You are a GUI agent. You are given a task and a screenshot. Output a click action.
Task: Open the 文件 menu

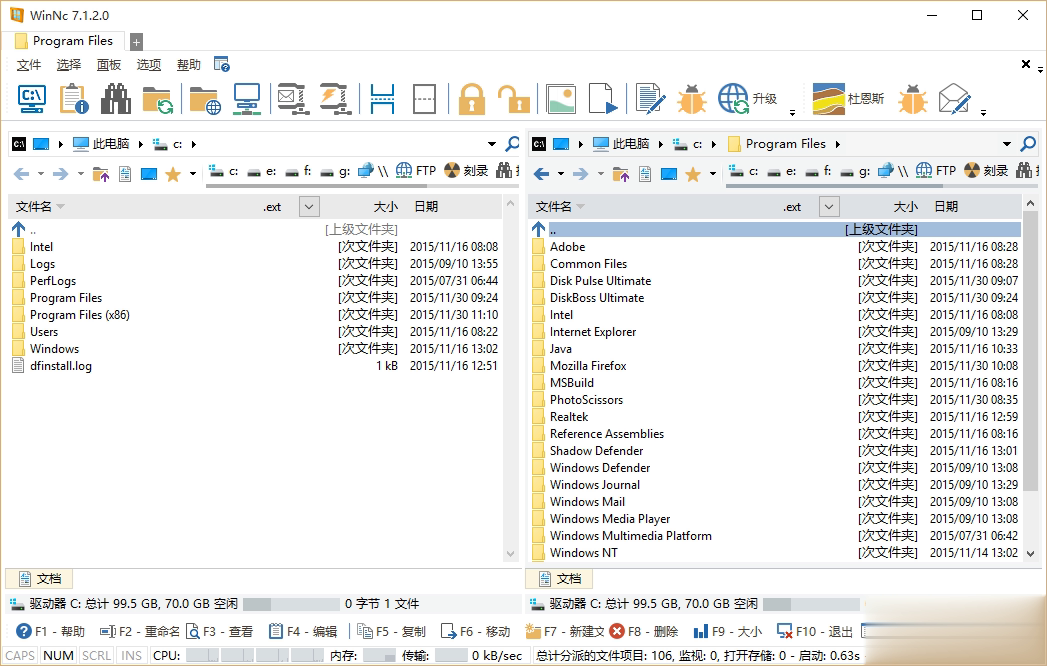[29, 65]
